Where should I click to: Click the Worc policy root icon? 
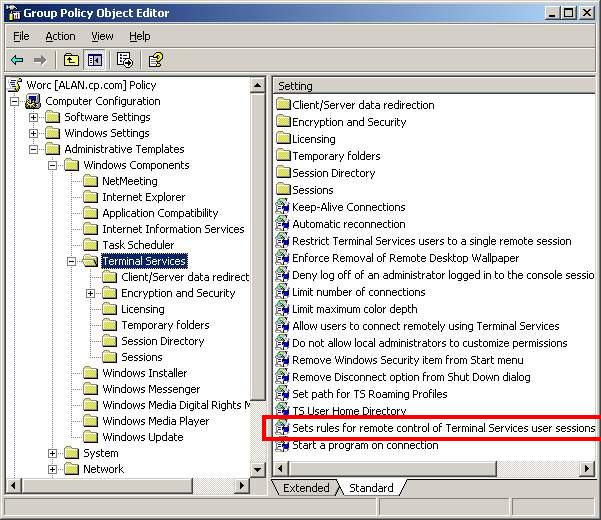(x=15, y=85)
